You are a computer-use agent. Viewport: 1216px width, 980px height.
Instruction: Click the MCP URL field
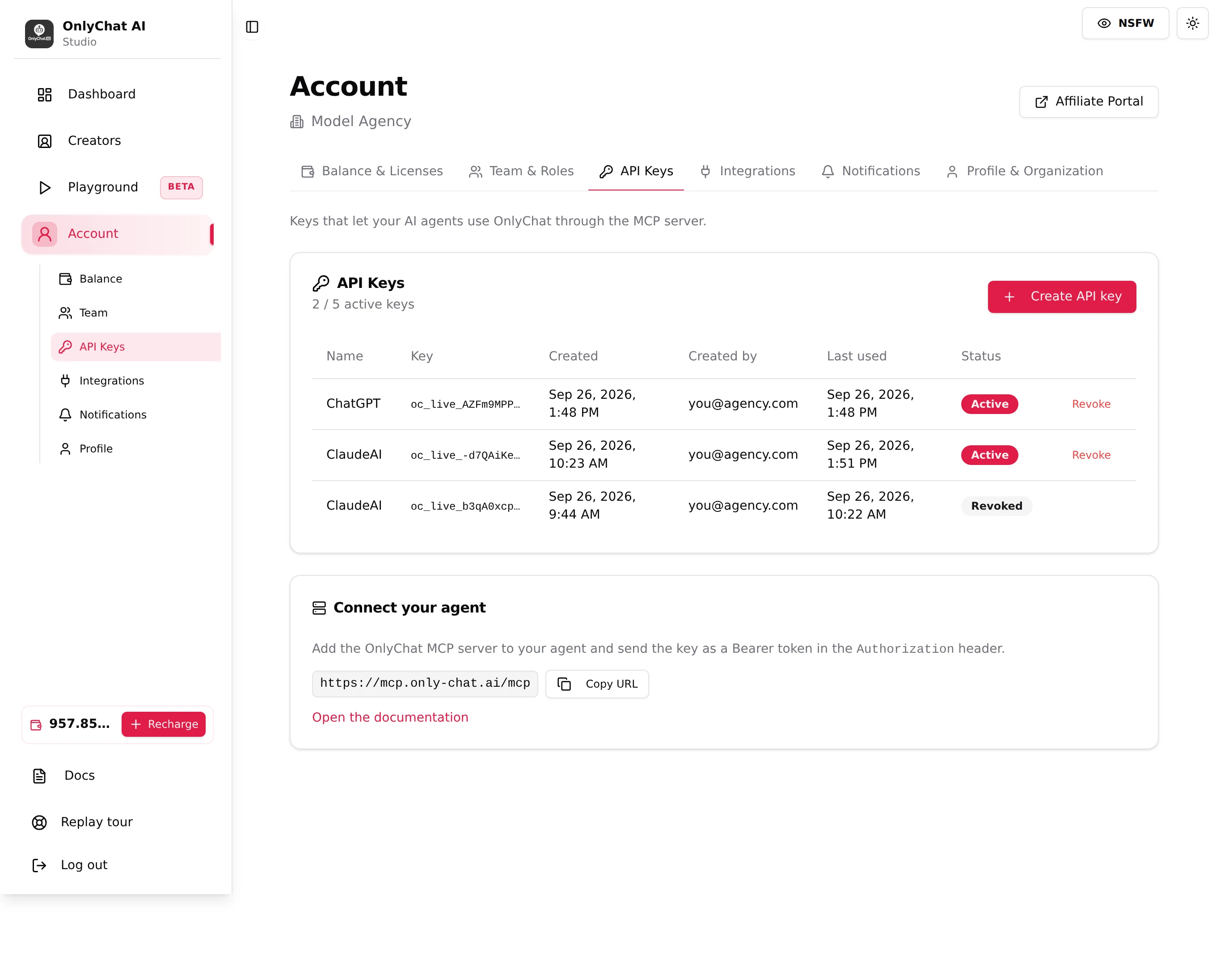[x=425, y=684]
